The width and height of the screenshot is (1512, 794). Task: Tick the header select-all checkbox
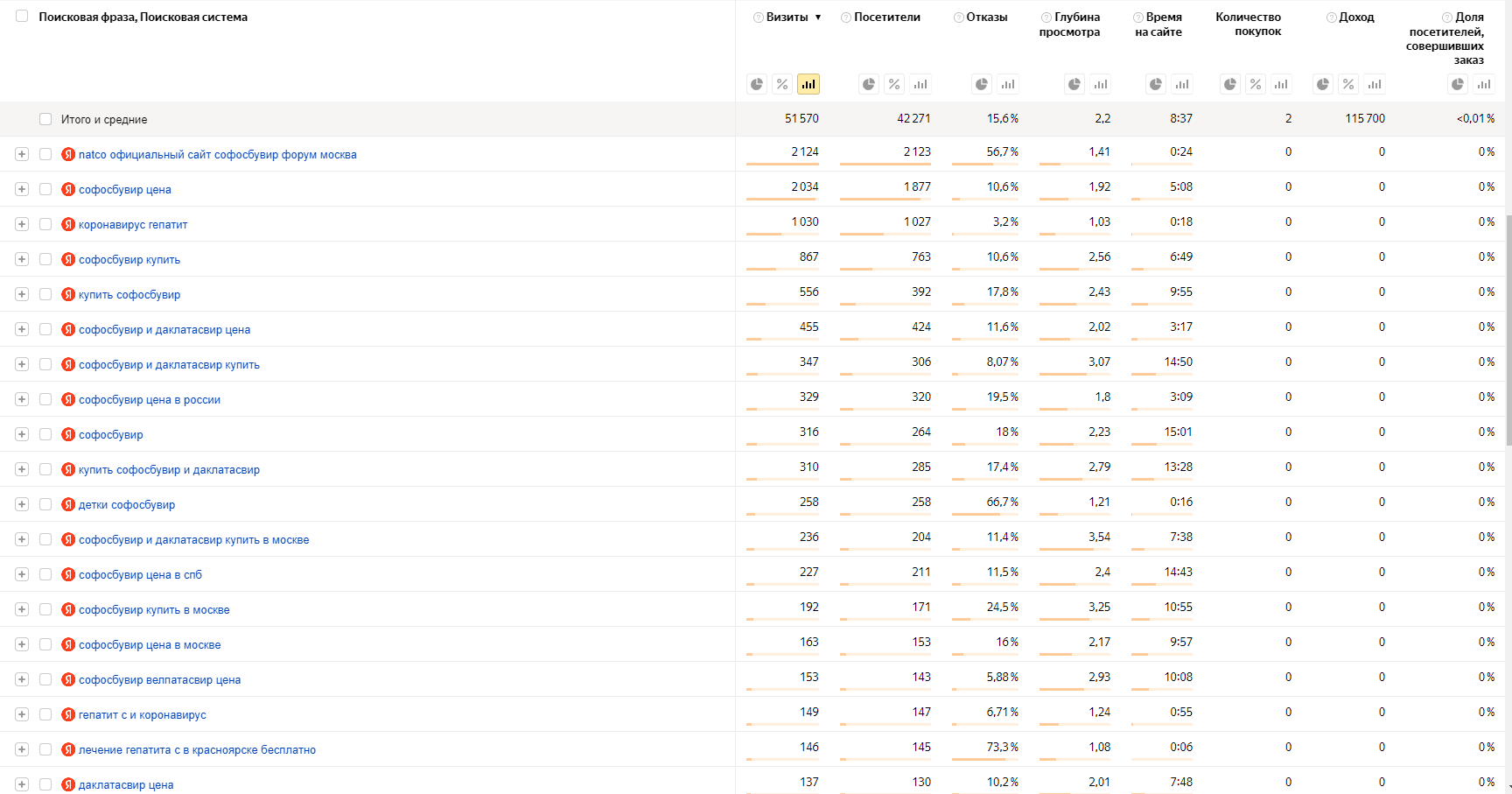(x=22, y=16)
